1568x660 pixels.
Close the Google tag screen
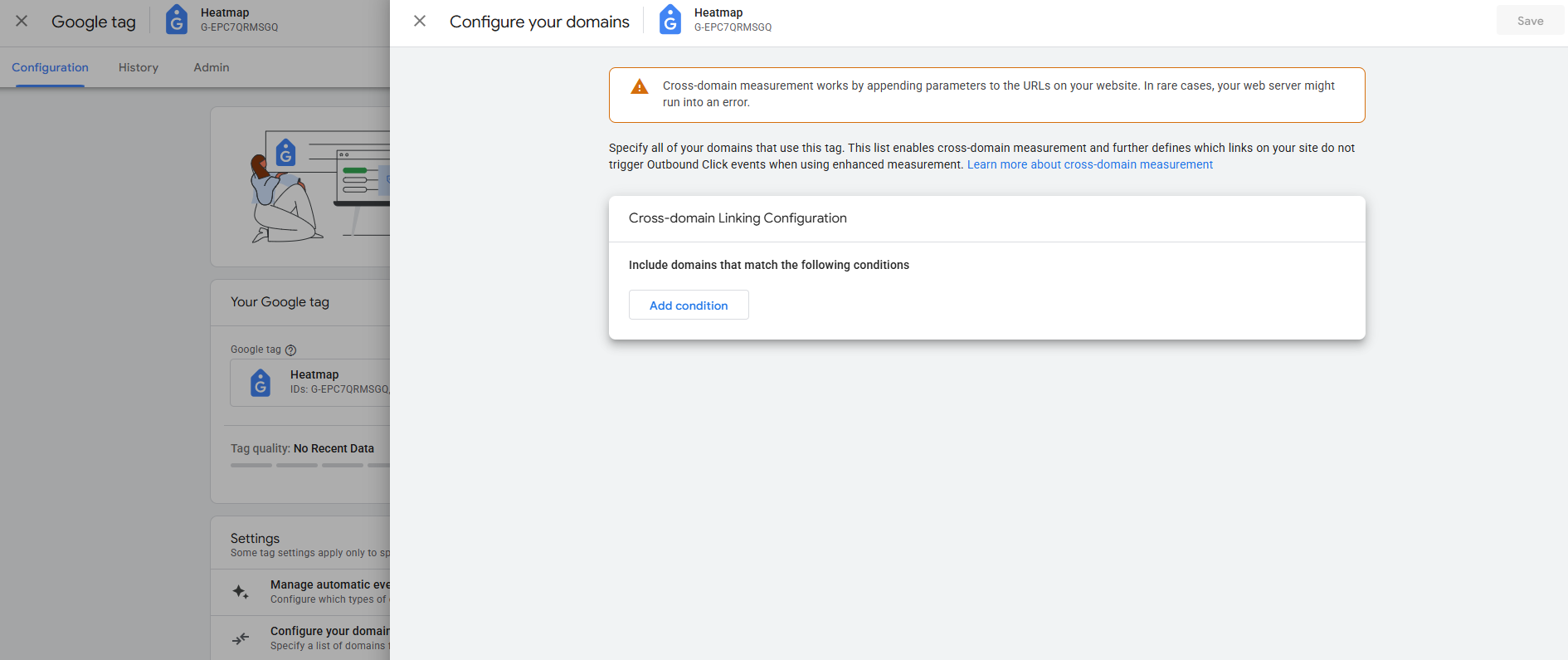(22, 21)
